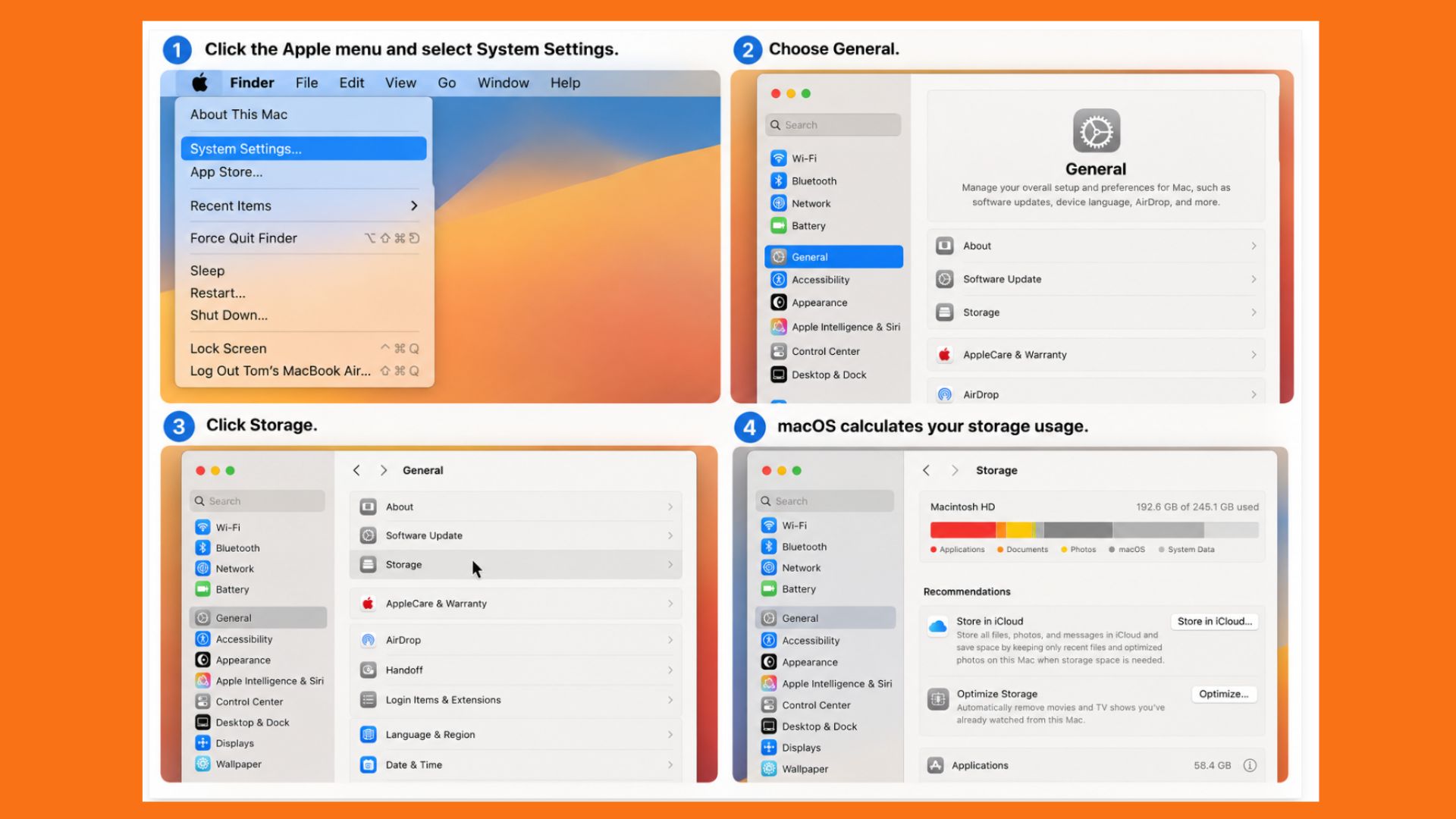Image resolution: width=1456 pixels, height=819 pixels.
Task: Open the Help menu
Action: (565, 83)
